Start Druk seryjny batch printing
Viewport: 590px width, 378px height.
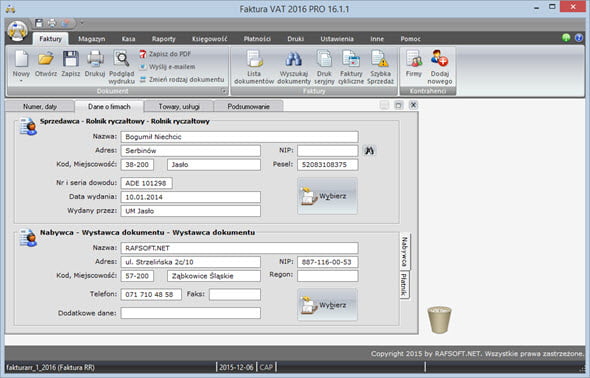click(324, 67)
